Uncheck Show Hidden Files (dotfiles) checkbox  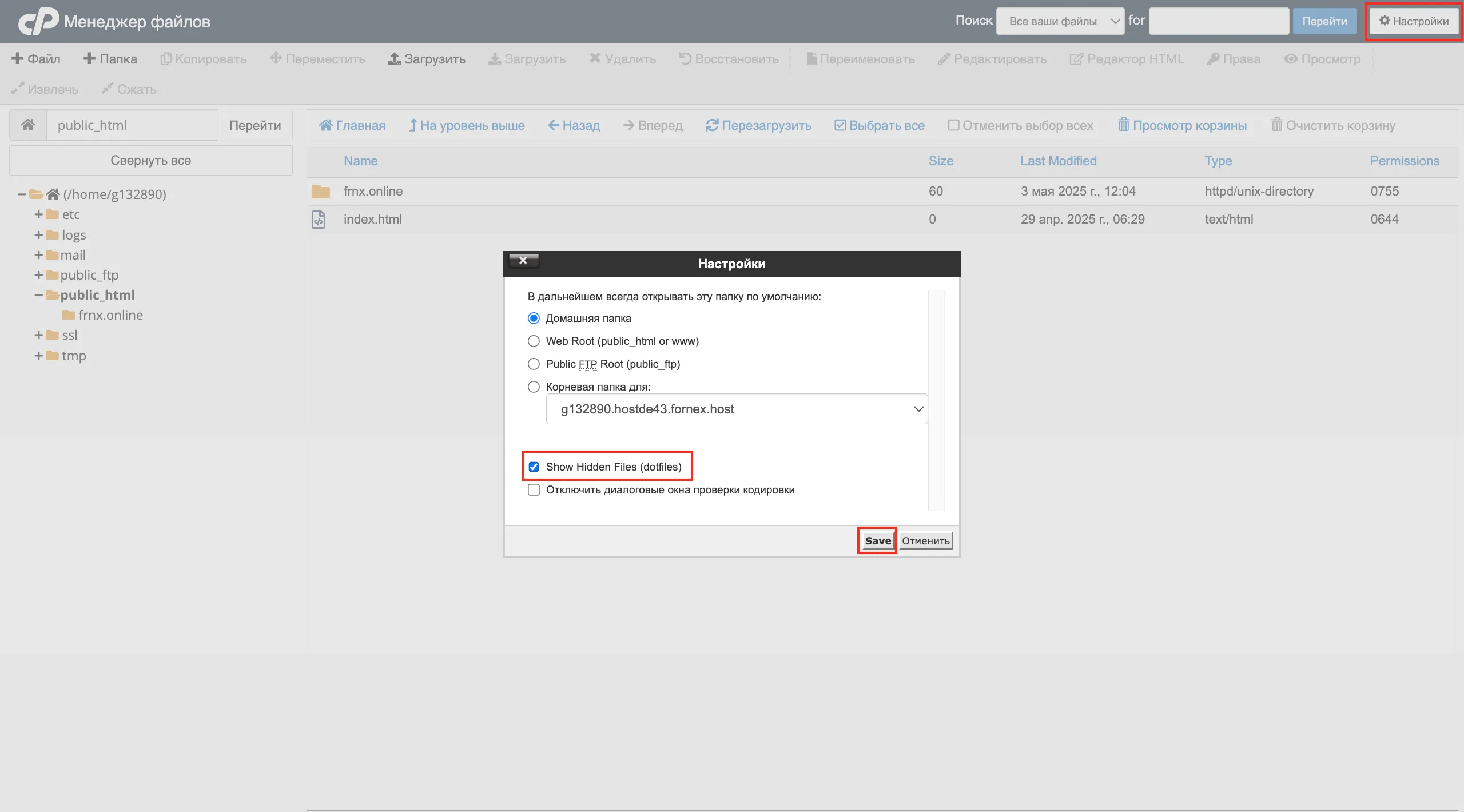[x=534, y=467]
